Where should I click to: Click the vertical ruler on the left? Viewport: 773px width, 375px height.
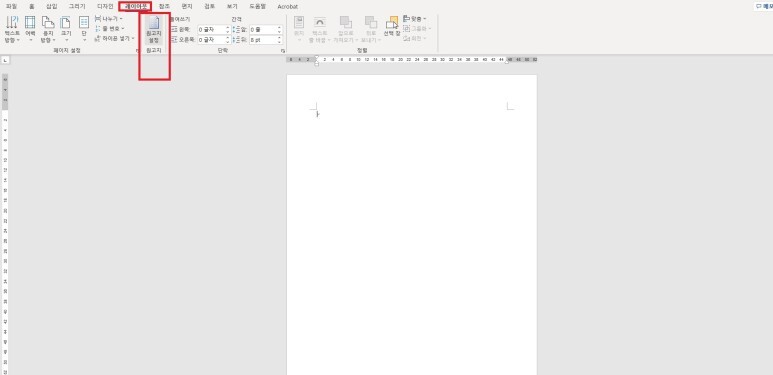click(5, 224)
